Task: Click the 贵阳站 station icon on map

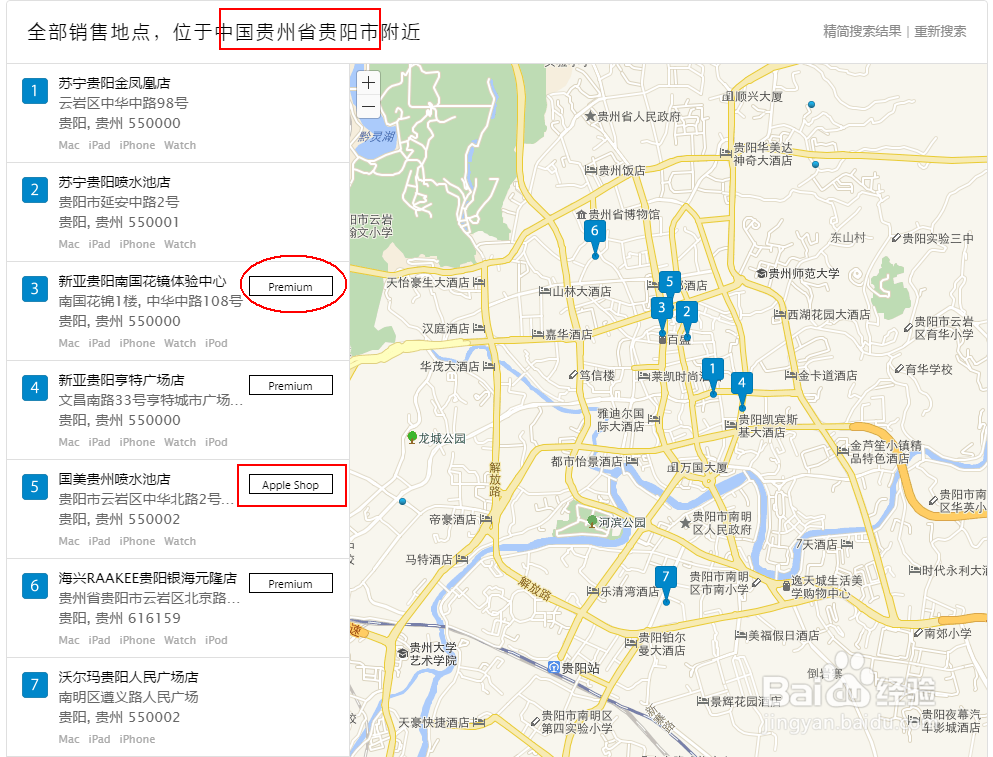Action: (x=553, y=668)
